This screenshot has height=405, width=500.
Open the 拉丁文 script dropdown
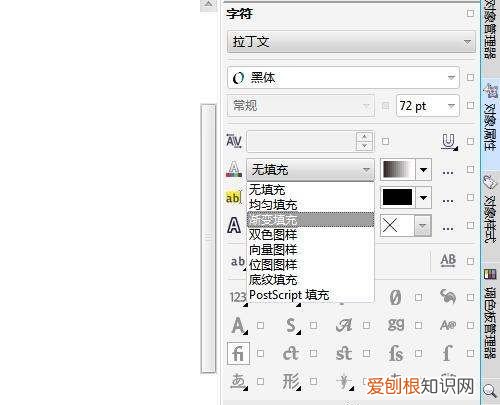click(x=351, y=42)
